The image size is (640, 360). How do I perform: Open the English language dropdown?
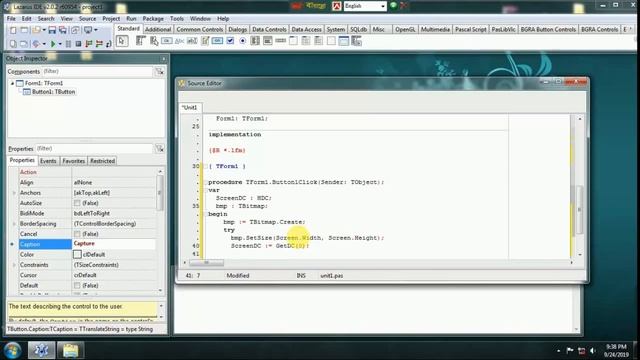[x=382, y=6]
